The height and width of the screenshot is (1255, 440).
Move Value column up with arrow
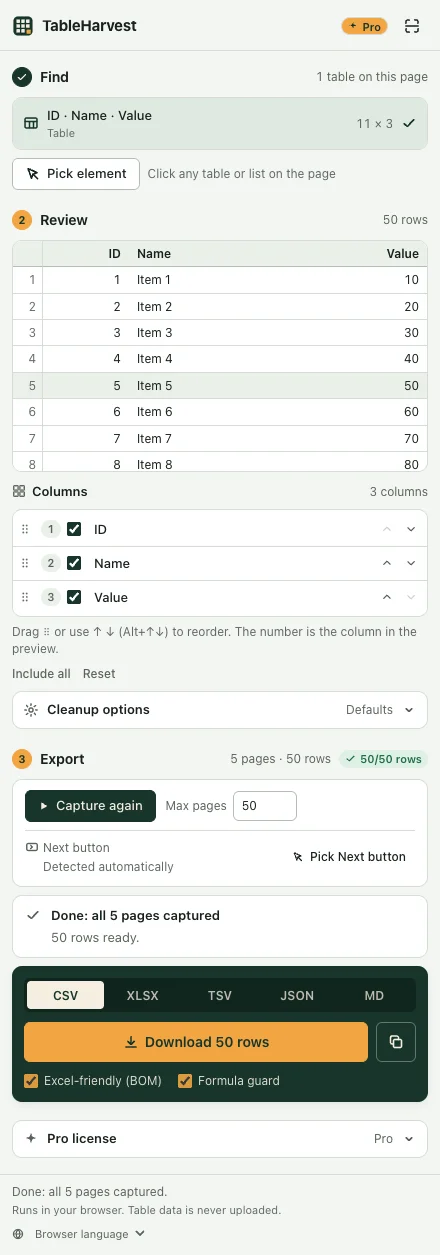point(386,598)
